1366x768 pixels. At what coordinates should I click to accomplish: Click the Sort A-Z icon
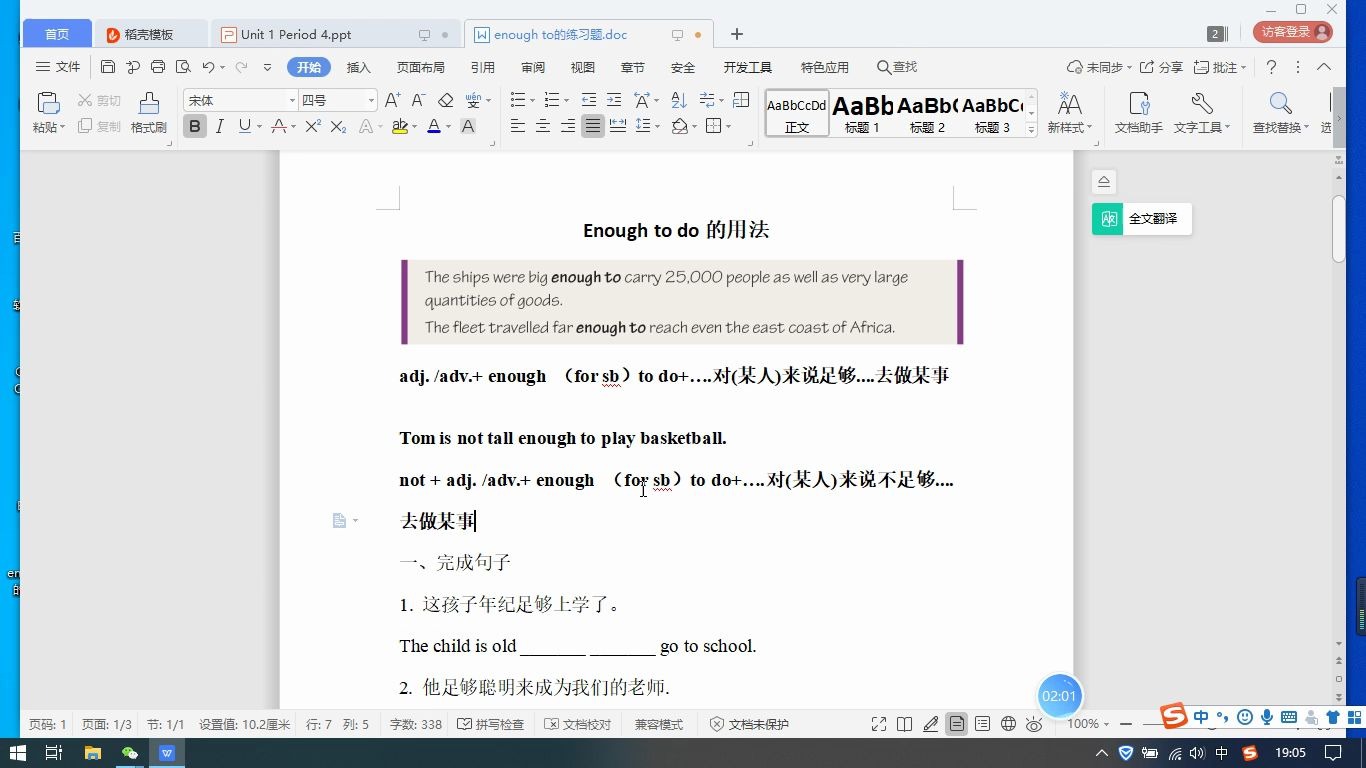[679, 100]
